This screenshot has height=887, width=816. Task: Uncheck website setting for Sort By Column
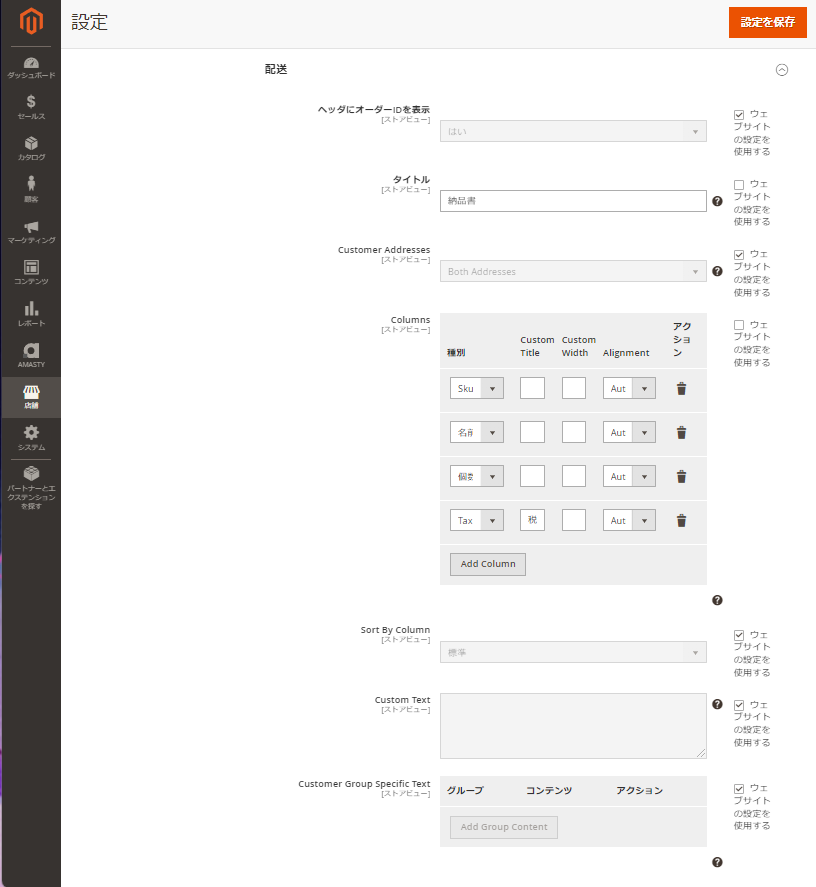738,635
